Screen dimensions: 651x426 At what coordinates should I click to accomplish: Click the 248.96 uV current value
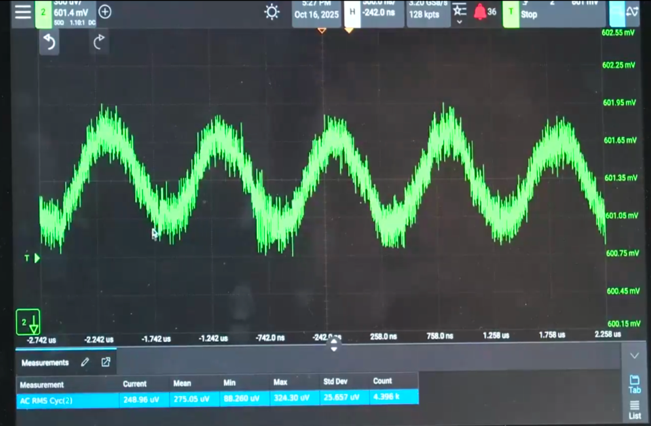click(141, 400)
